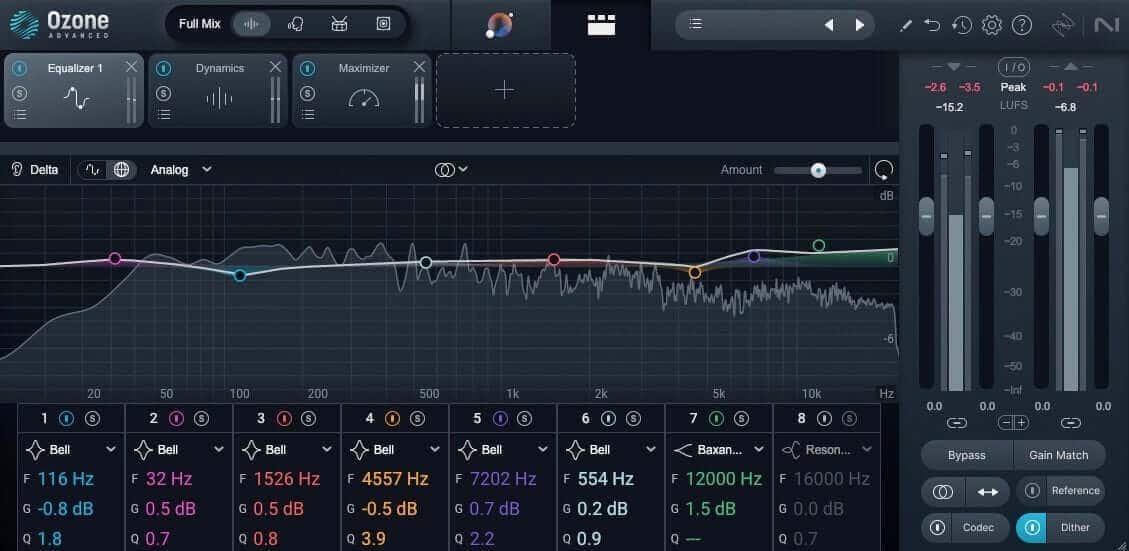Toggle Maximizer module power
Viewport: 1129px width, 551px height.
(308, 68)
